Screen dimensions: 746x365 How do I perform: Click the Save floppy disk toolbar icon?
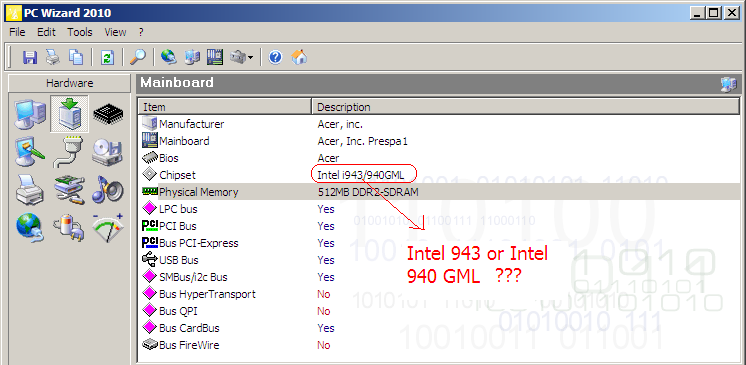tap(29, 58)
